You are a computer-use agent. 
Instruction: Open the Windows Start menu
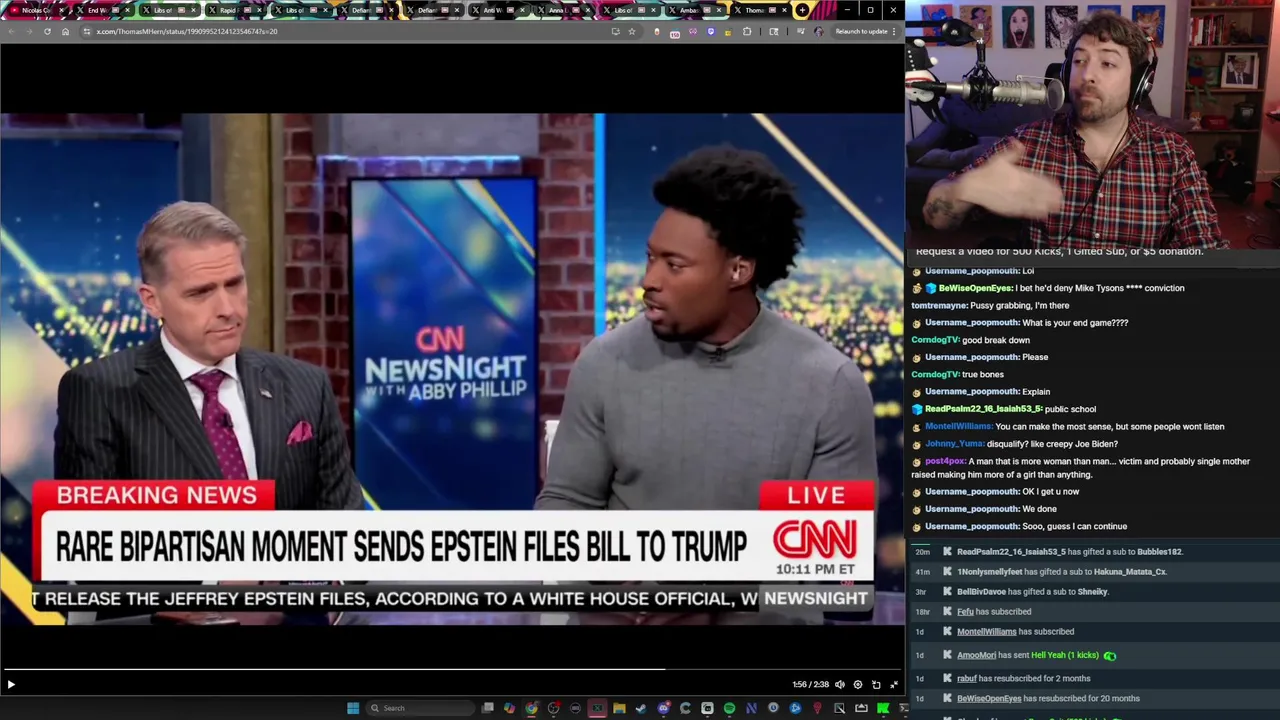tap(353, 708)
